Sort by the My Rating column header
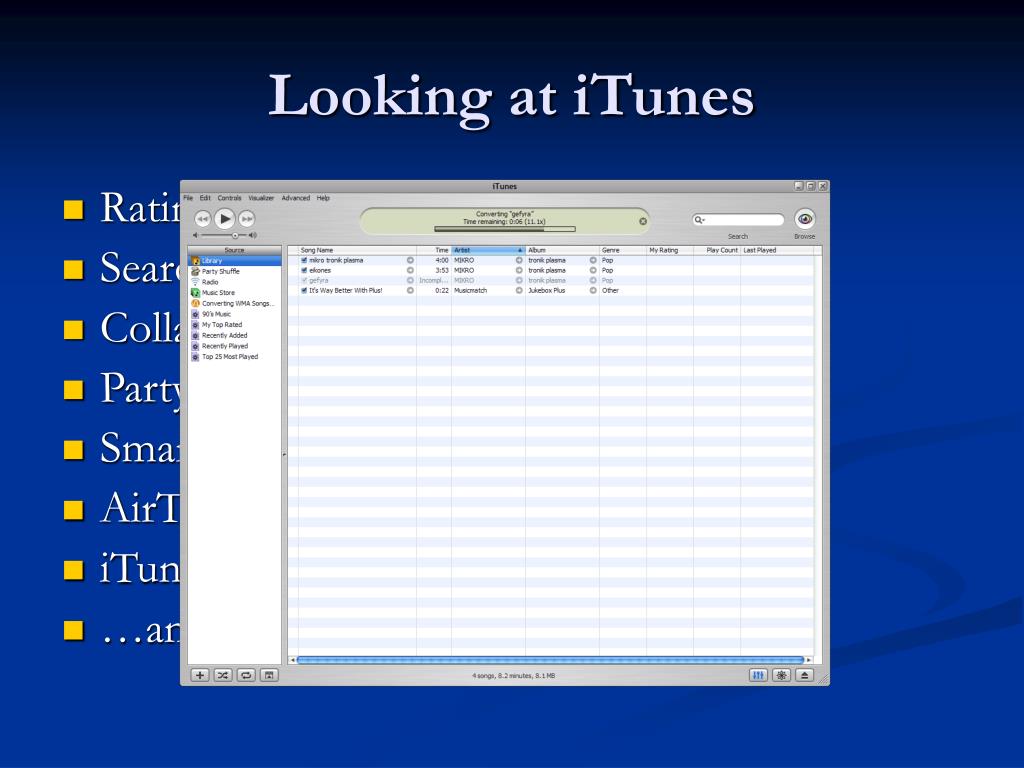The width and height of the screenshot is (1024, 768). (670, 250)
